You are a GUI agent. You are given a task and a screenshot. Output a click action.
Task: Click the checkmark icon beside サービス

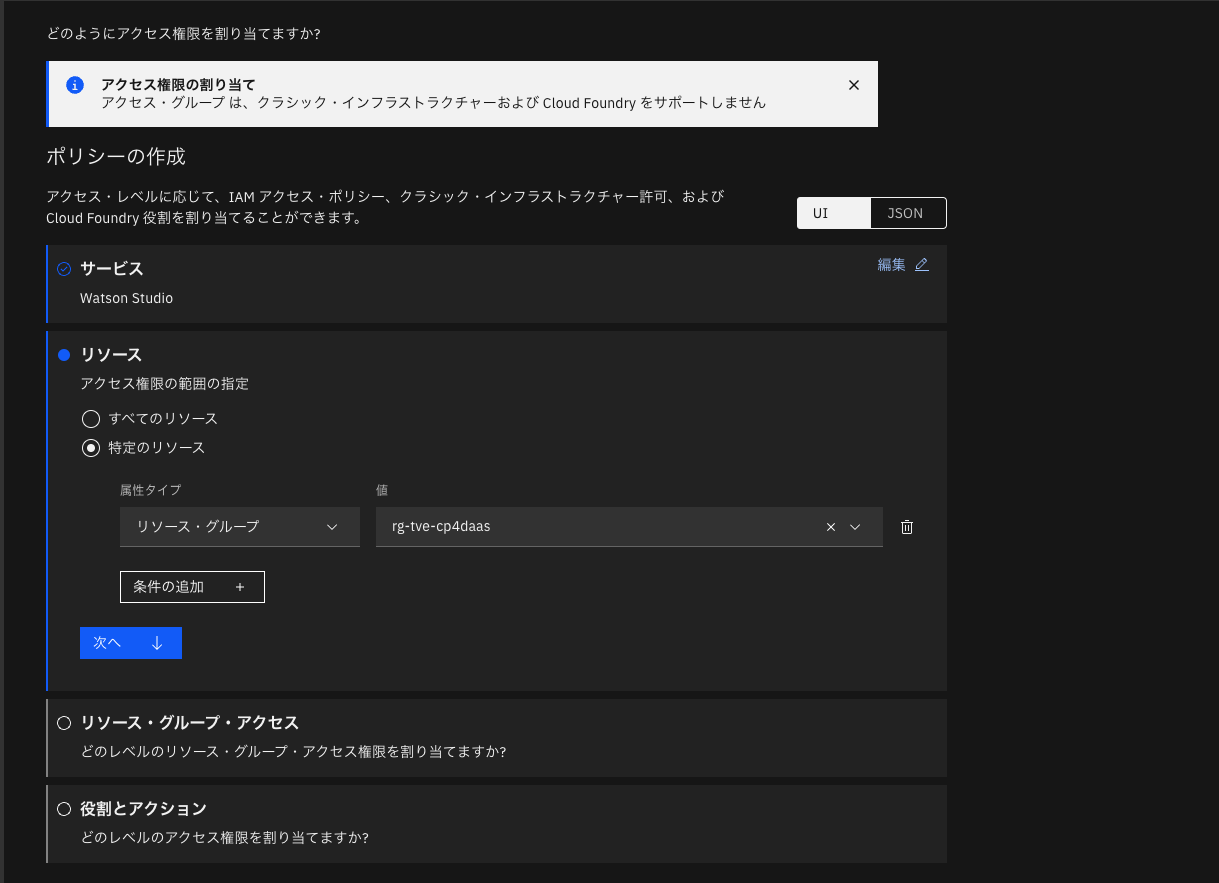[63, 268]
